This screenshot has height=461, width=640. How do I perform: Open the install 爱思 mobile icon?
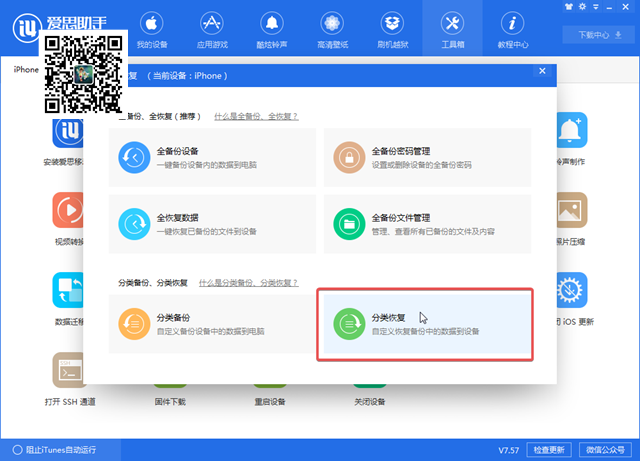click(x=68, y=133)
